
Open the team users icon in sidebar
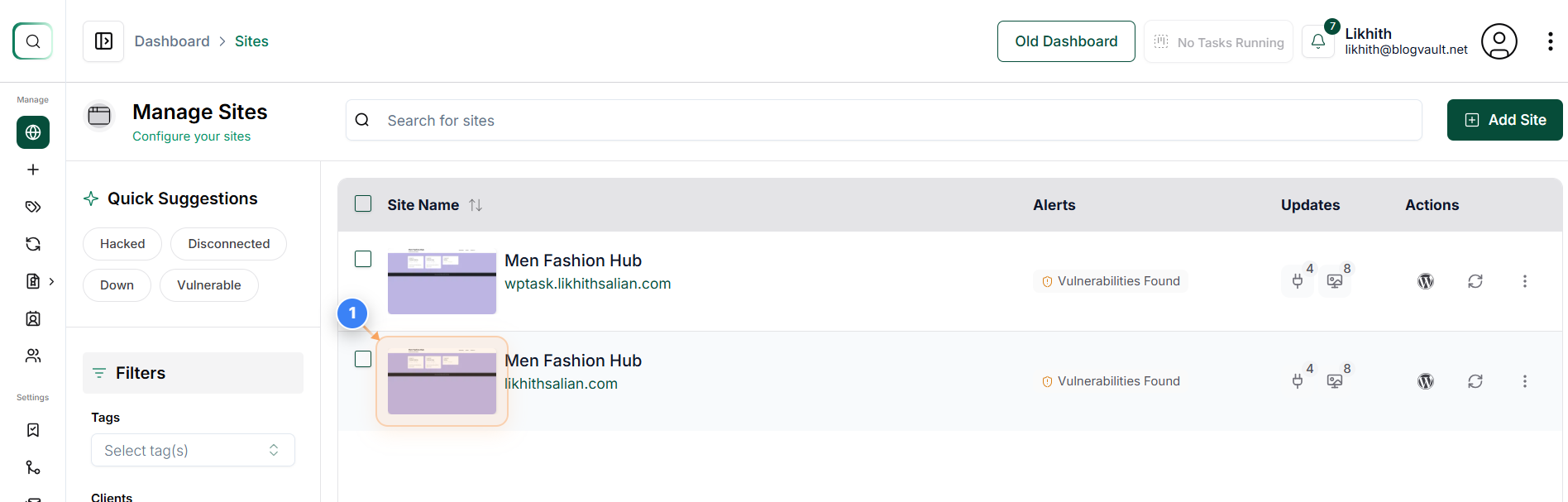pos(33,356)
